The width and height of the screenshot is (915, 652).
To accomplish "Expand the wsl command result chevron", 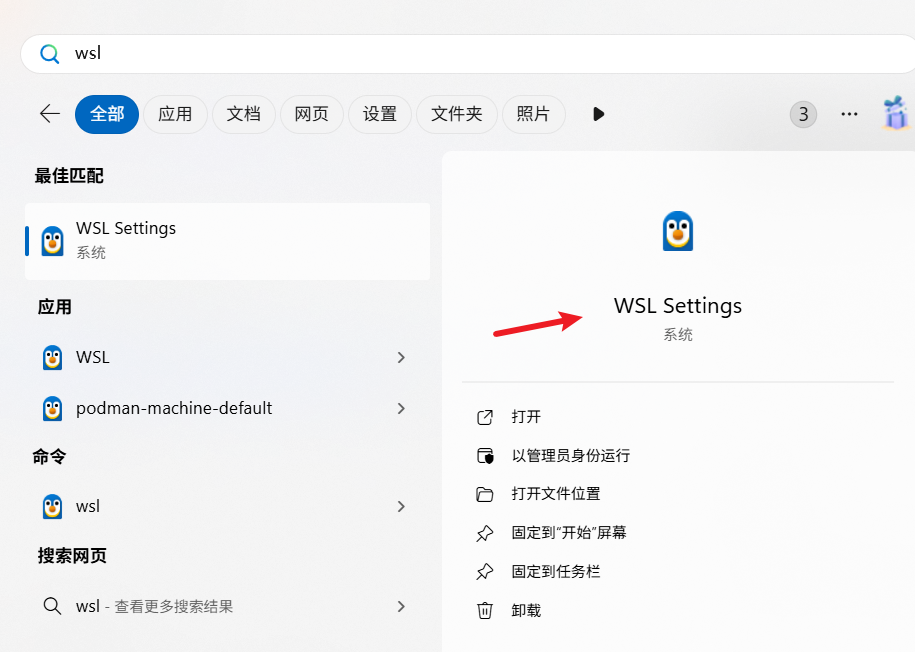I will 401,506.
